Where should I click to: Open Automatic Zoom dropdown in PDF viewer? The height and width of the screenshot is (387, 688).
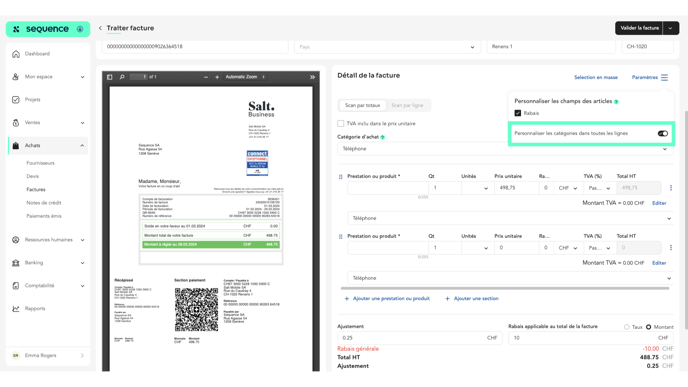(245, 77)
